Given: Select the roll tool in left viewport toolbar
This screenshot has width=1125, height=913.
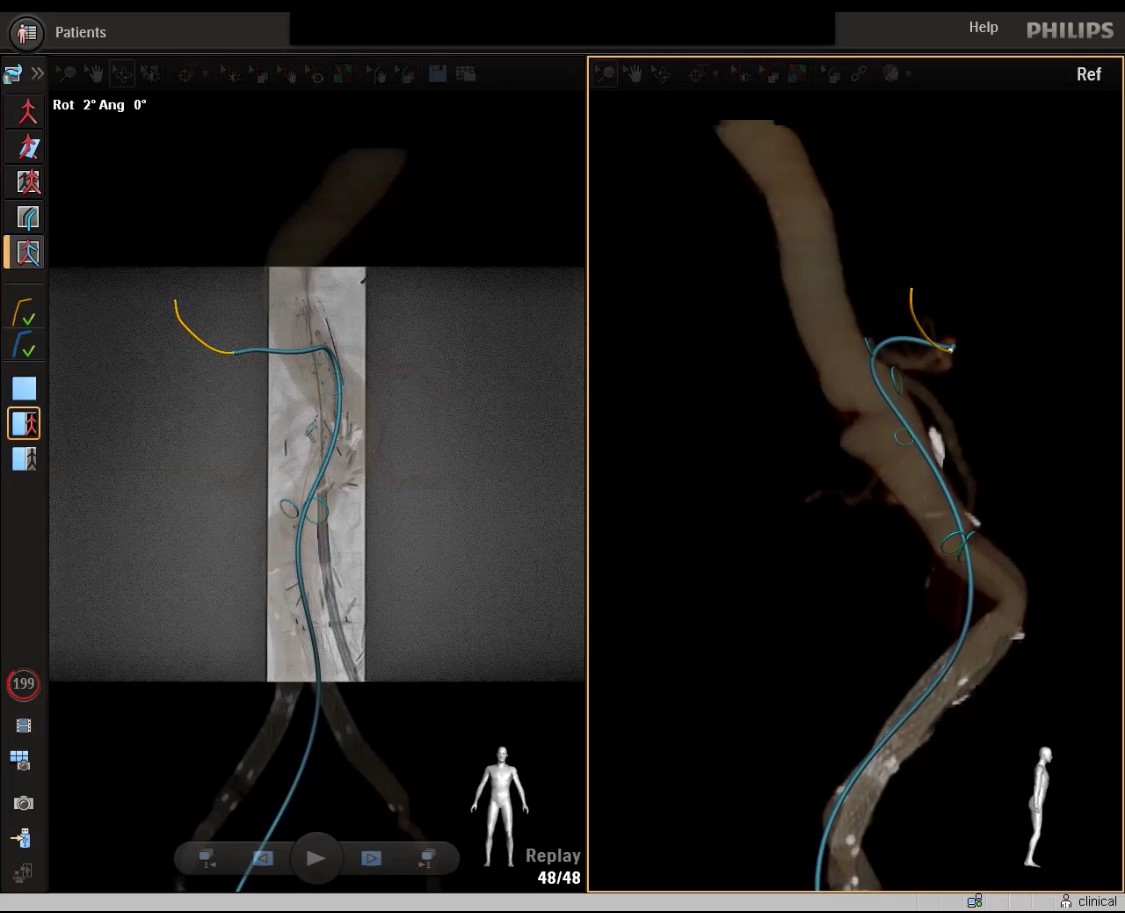Looking at the screenshot, I should pyautogui.click(x=151, y=73).
